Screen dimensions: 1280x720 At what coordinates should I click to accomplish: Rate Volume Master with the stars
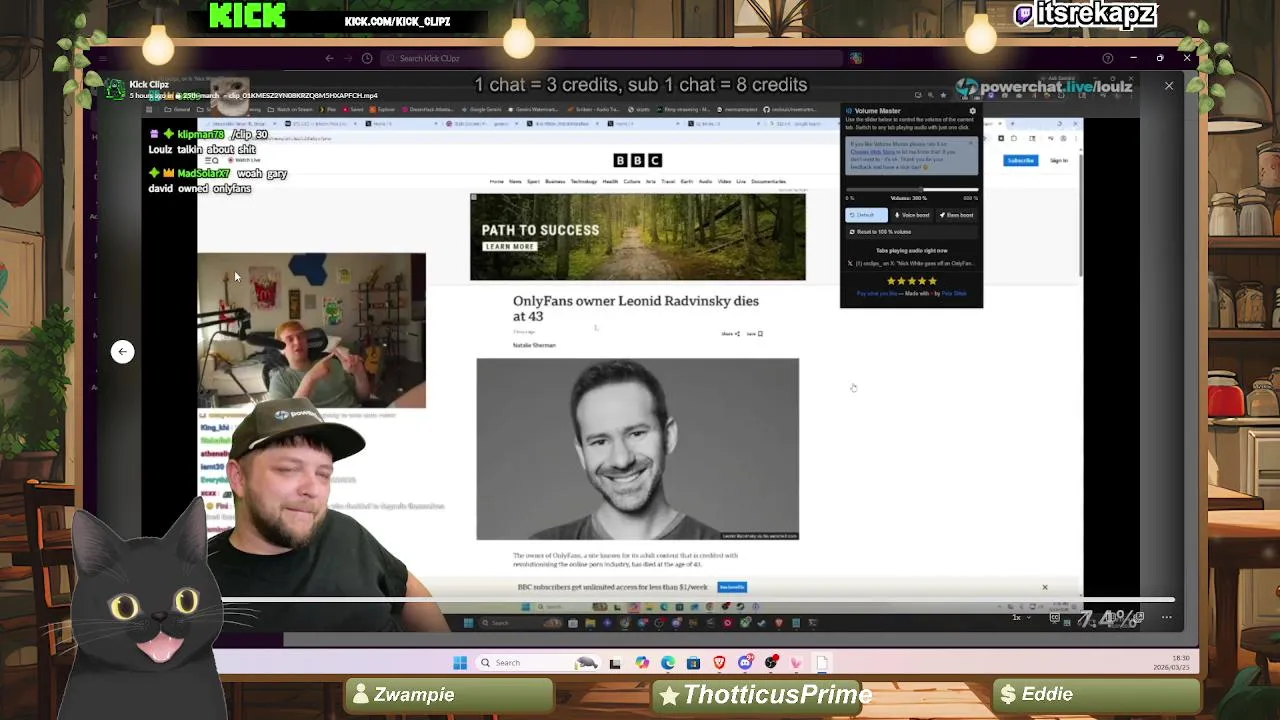pos(912,281)
